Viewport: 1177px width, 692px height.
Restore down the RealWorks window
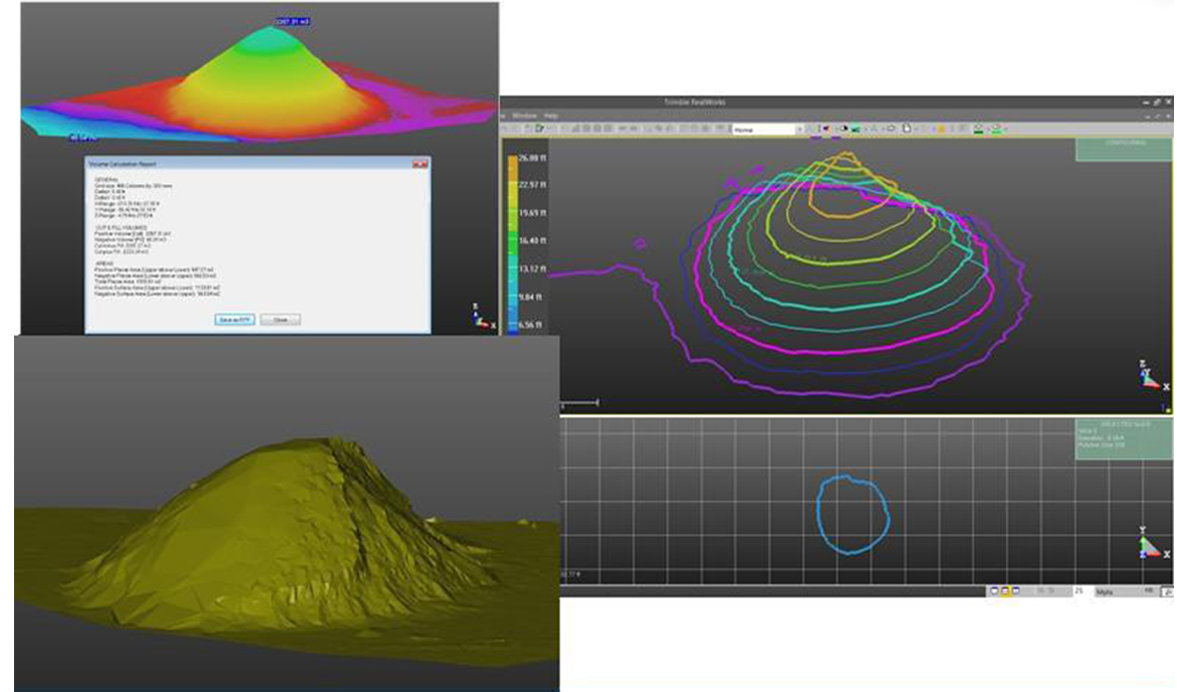point(1157,102)
